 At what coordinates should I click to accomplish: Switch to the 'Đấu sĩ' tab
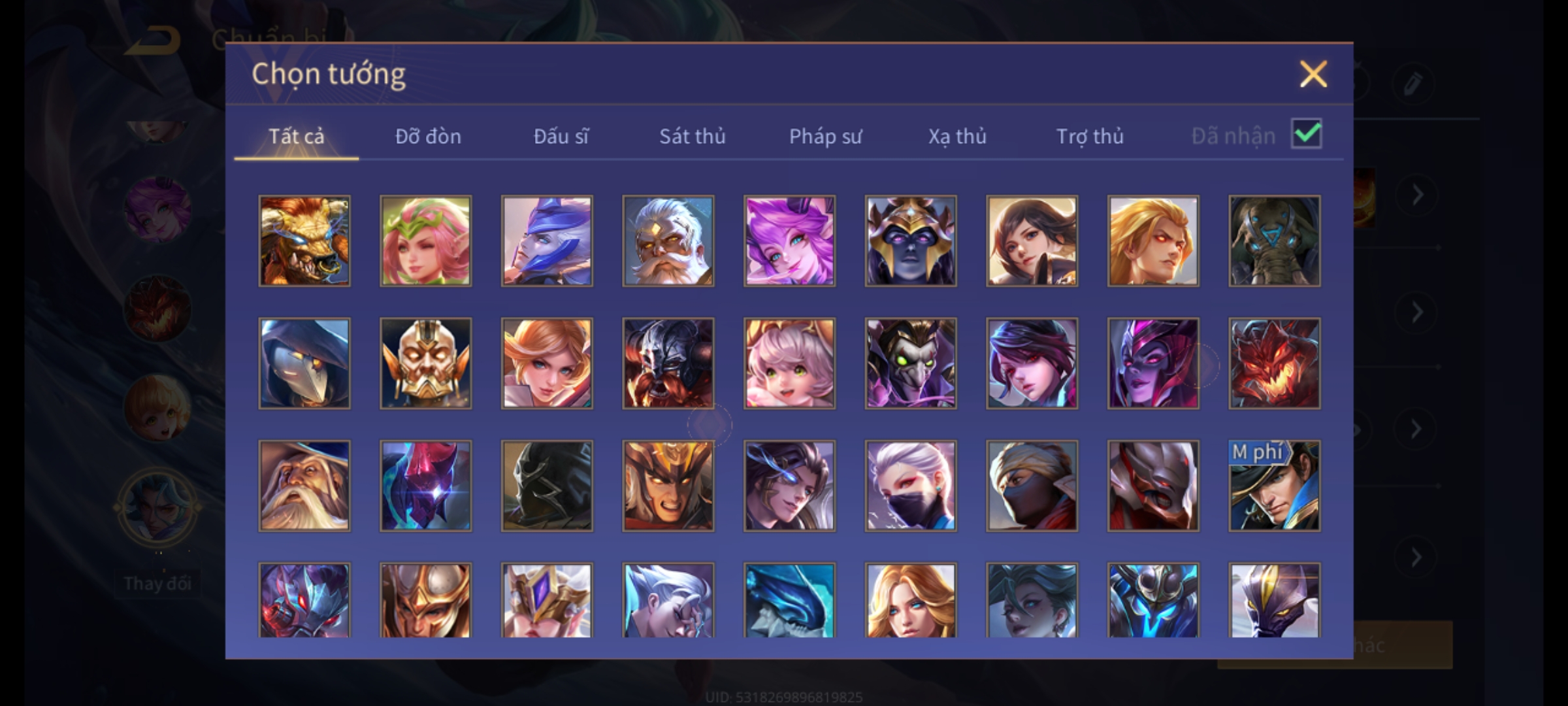[x=561, y=136]
